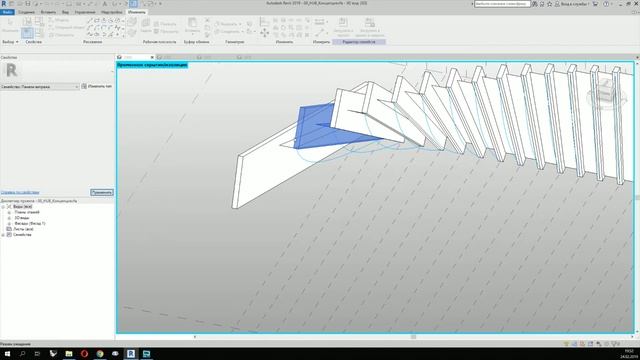Click the text tool A icon in quick access toolbar
The image size is (640, 360).
[104, 4]
